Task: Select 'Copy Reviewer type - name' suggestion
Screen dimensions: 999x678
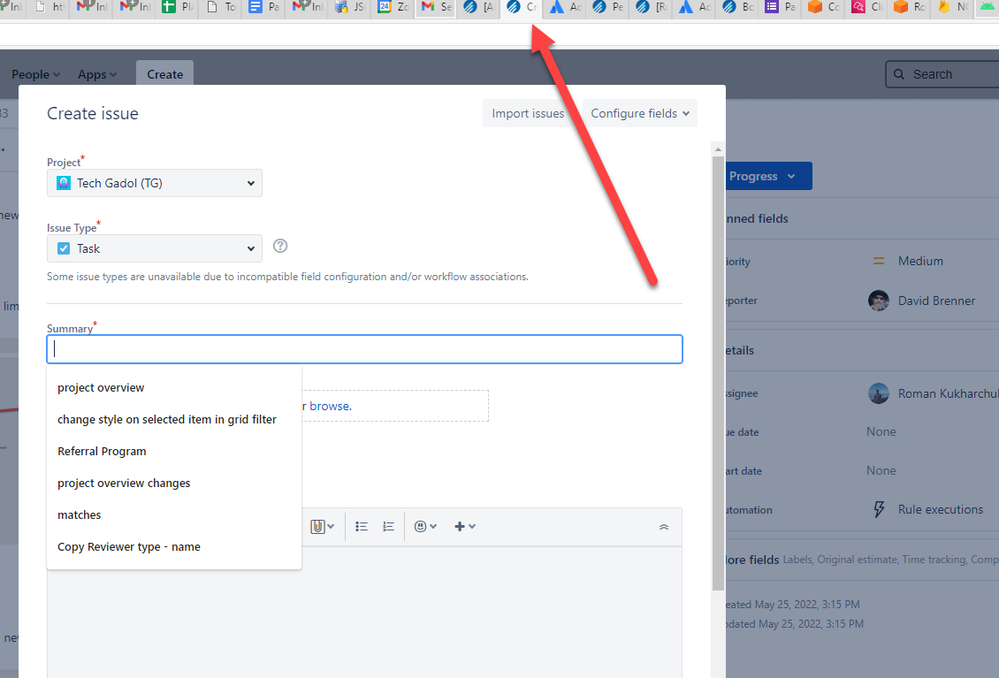Action: (173, 547)
